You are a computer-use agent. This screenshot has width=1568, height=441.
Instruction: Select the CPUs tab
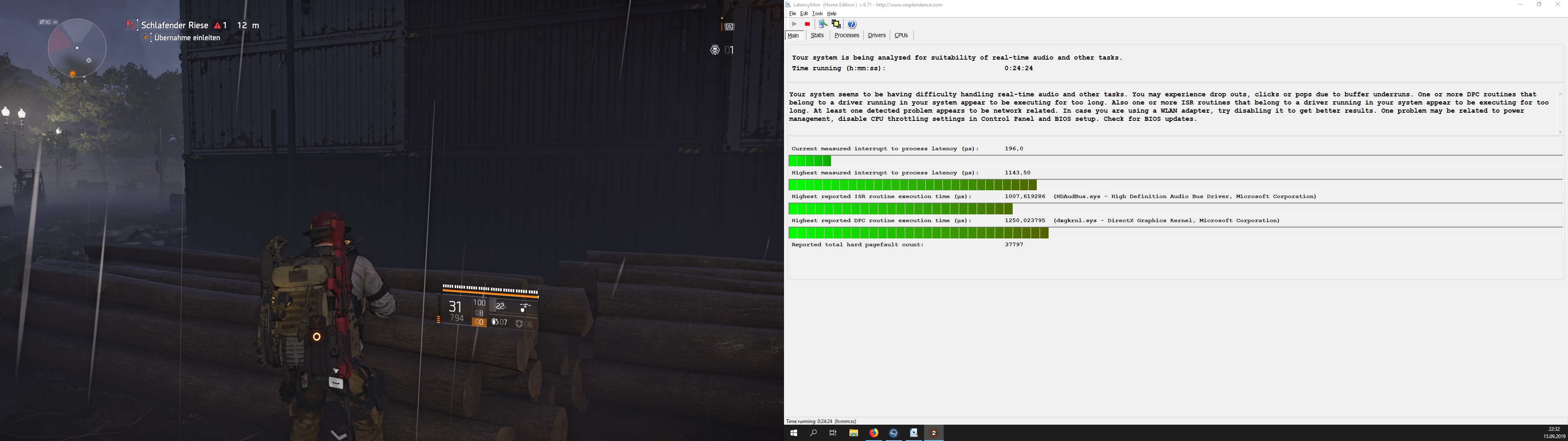901,36
